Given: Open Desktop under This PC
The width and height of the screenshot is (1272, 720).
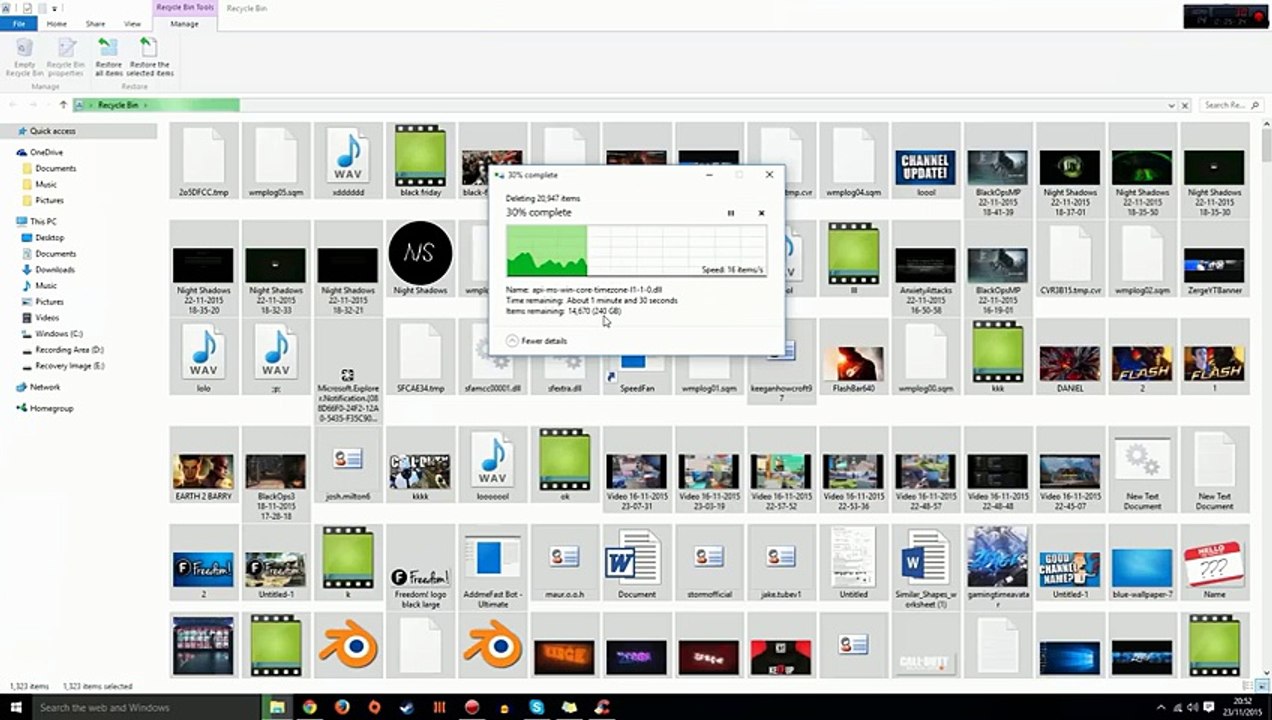Looking at the screenshot, I should [x=49, y=237].
